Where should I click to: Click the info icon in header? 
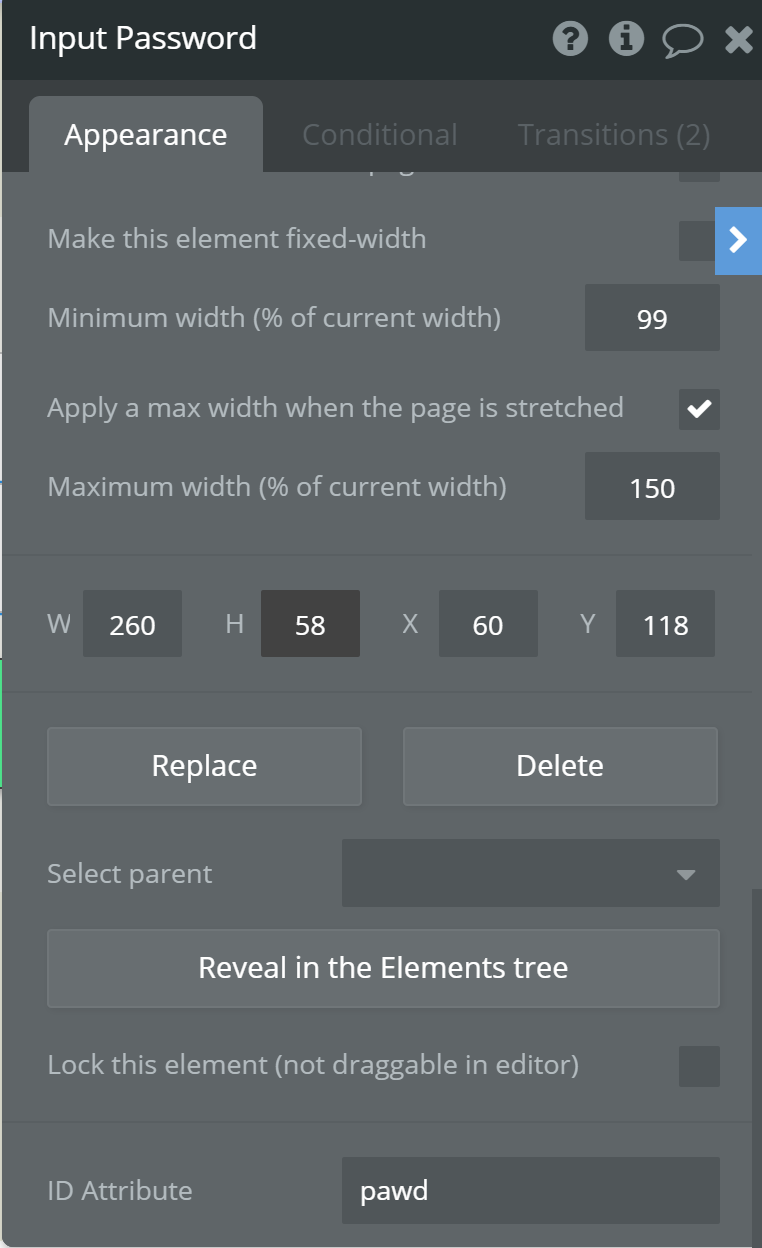coord(627,39)
